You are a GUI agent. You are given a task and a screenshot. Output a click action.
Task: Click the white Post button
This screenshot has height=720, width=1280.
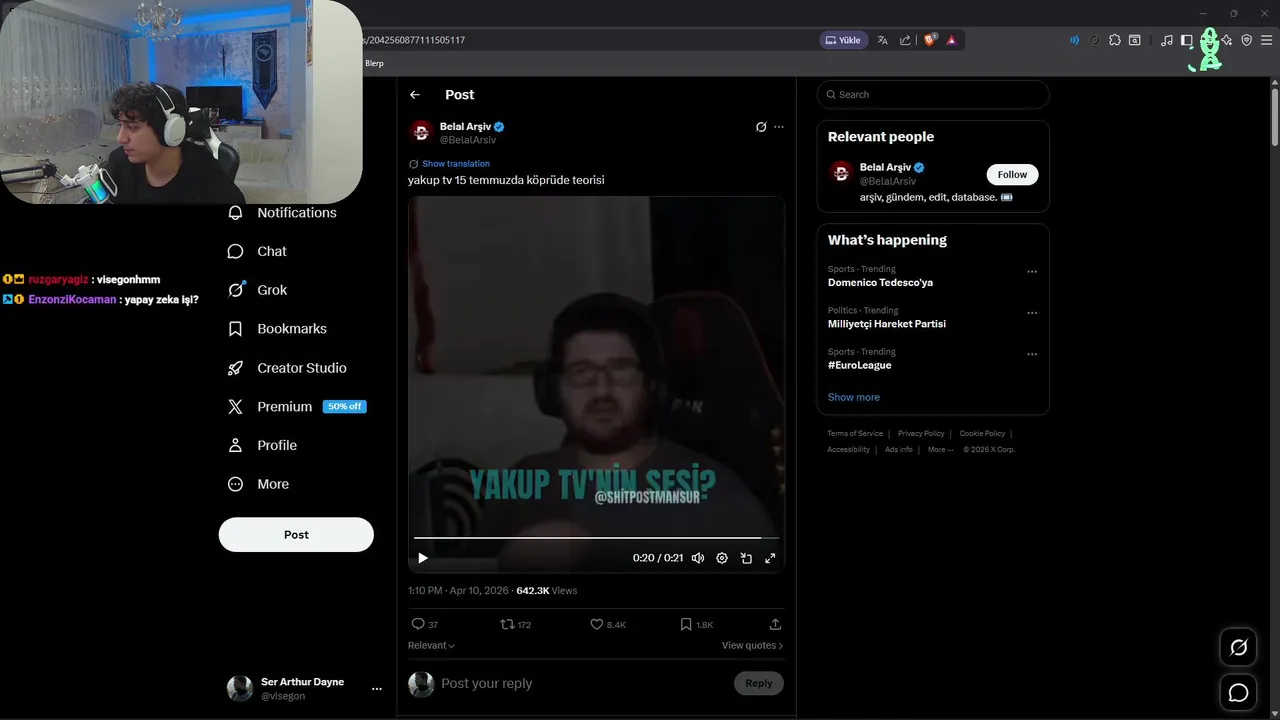pos(296,535)
